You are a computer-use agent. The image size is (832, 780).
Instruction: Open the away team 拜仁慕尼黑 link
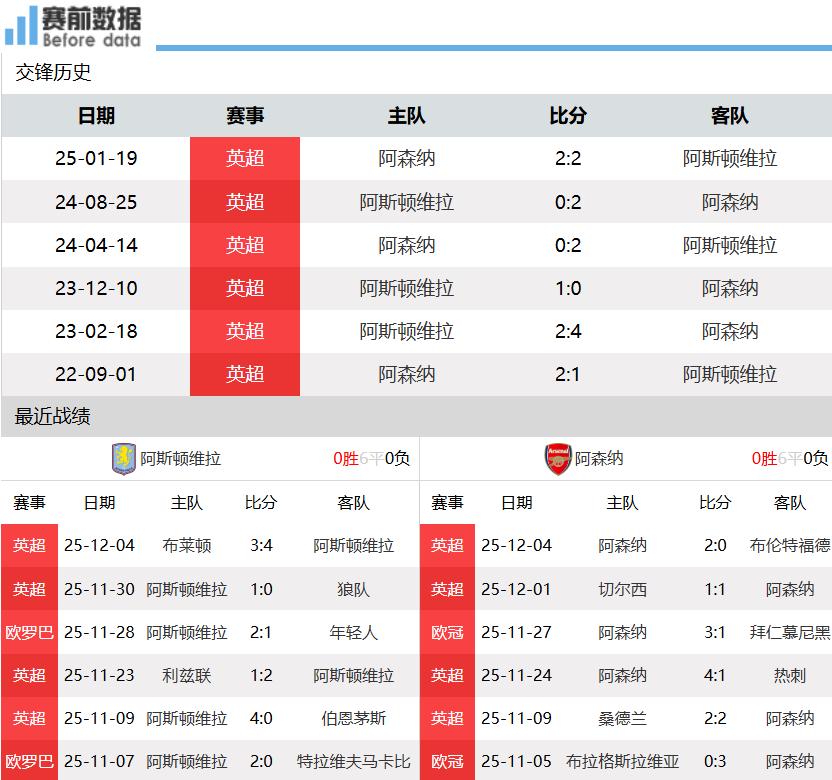790,632
